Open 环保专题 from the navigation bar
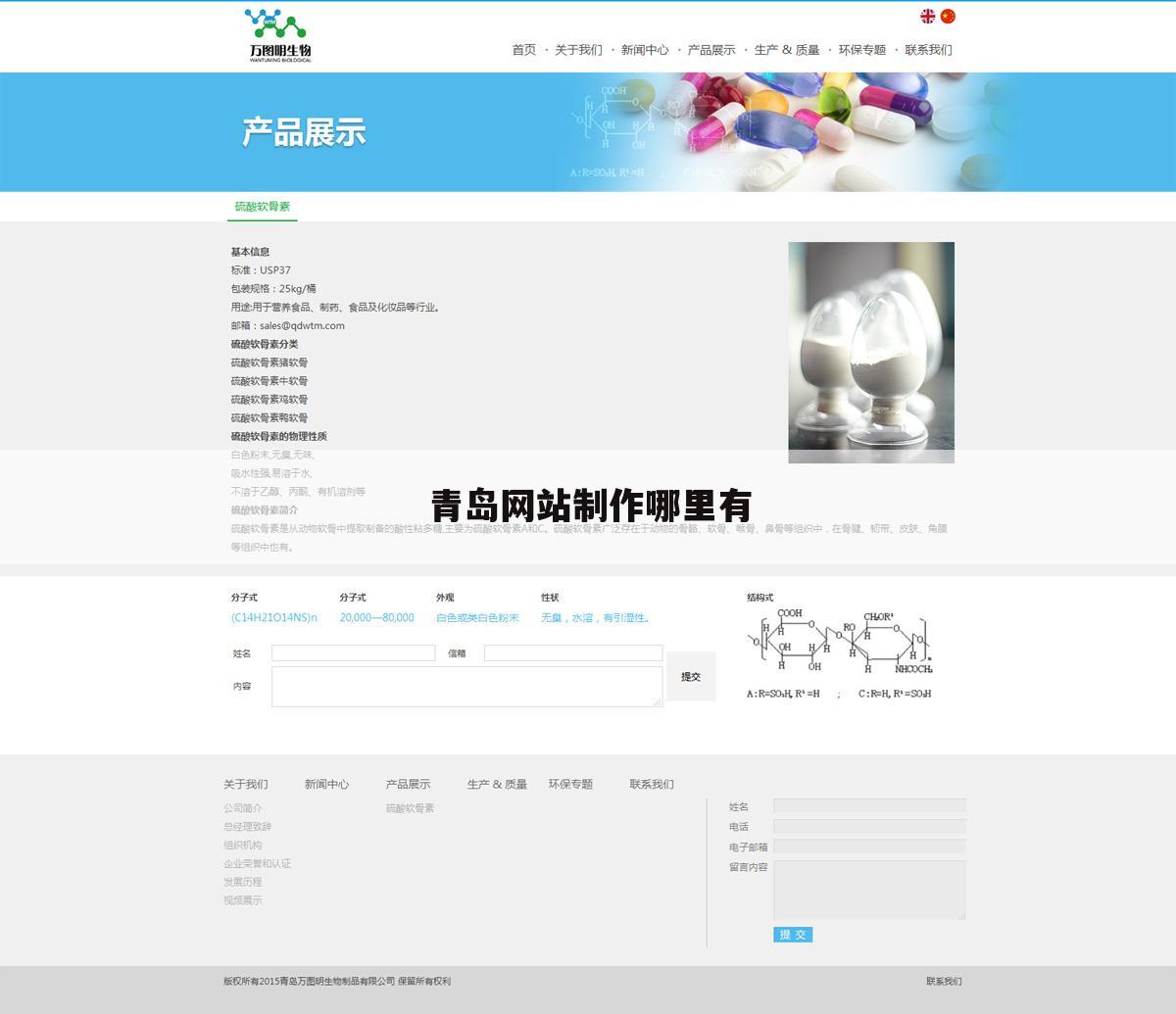The image size is (1176, 1014). (x=862, y=48)
